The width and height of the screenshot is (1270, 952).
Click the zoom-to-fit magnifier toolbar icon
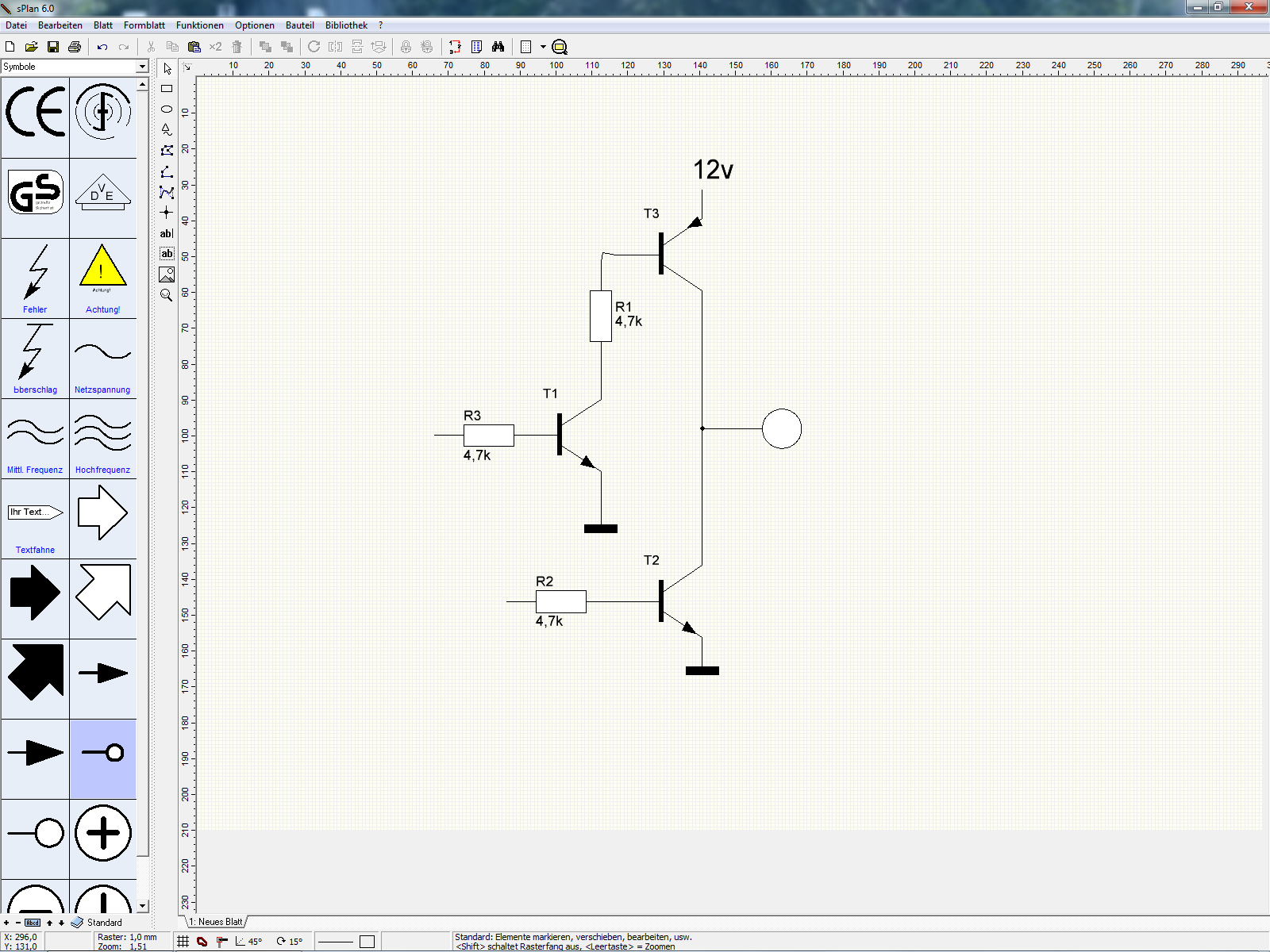click(560, 47)
